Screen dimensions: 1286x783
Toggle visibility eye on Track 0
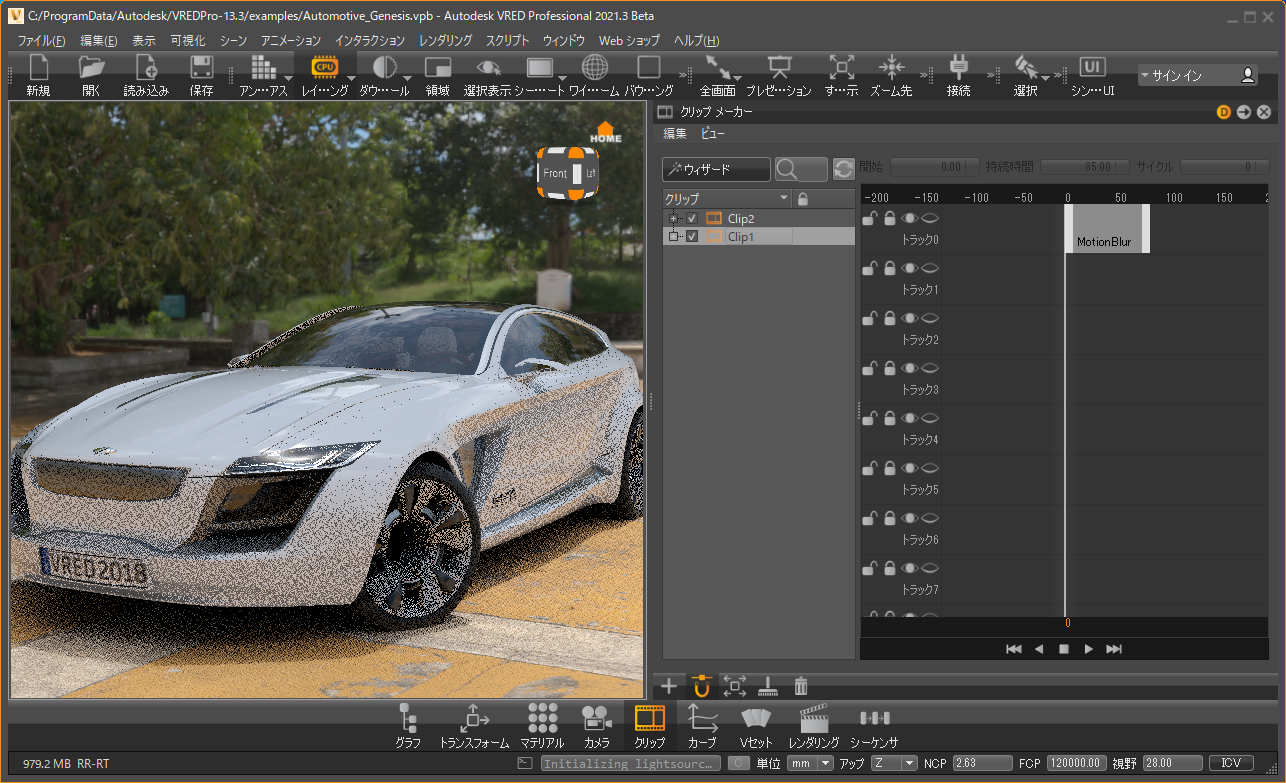[x=909, y=218]
